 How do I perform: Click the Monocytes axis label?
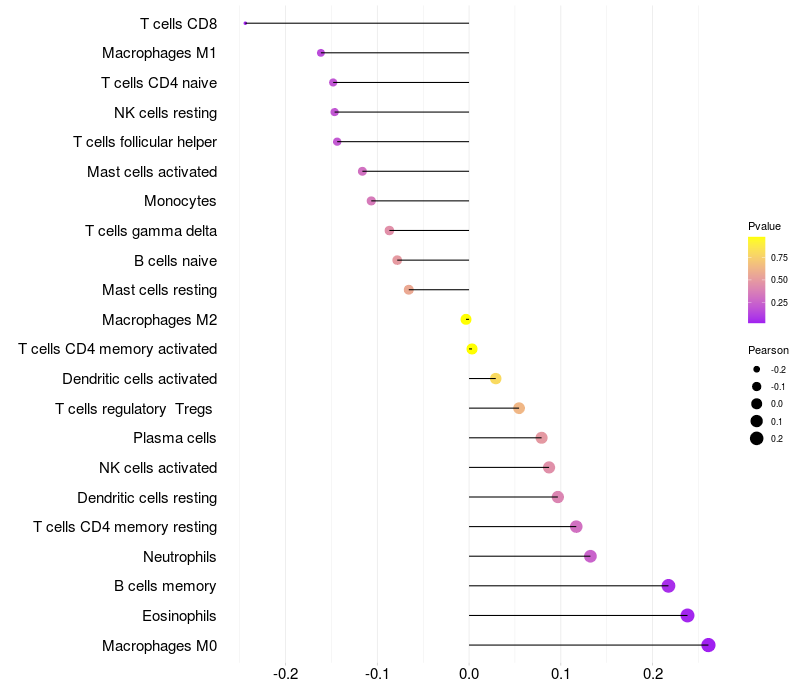(x=180, y=201)
